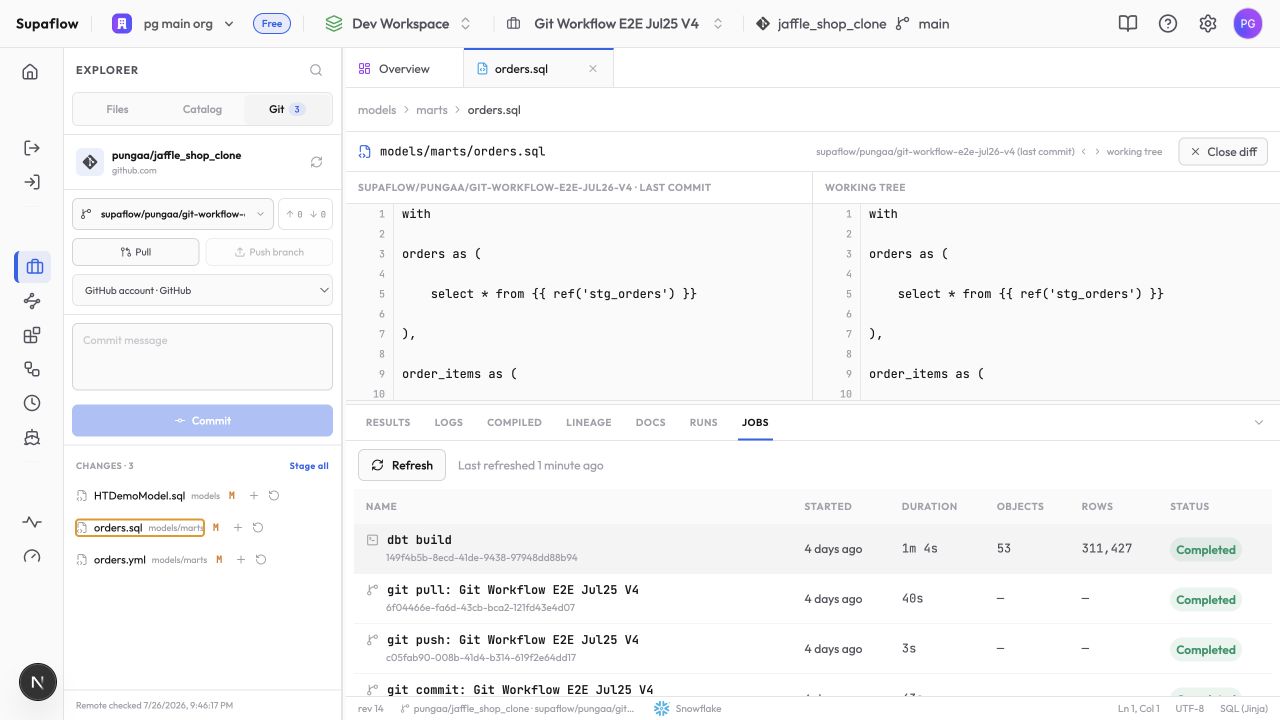The height and width of the screenshot is (720, 1280).
Task: Open the Workspace briefcase icon in sidebar
Action: point(35,267)
